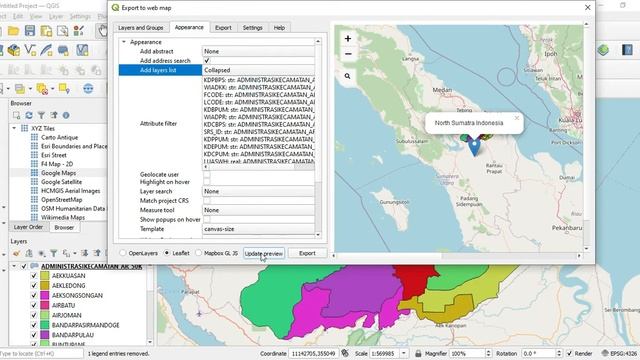Click the Browser info properties icon

click(66, 116)
